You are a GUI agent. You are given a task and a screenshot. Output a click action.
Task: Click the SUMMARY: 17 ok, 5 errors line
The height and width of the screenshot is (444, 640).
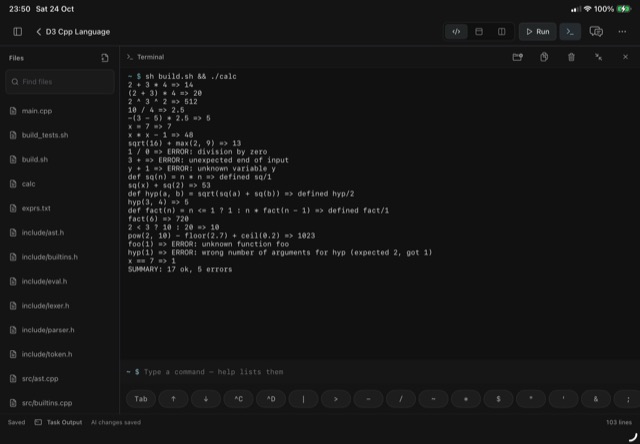tap(180, 269)
